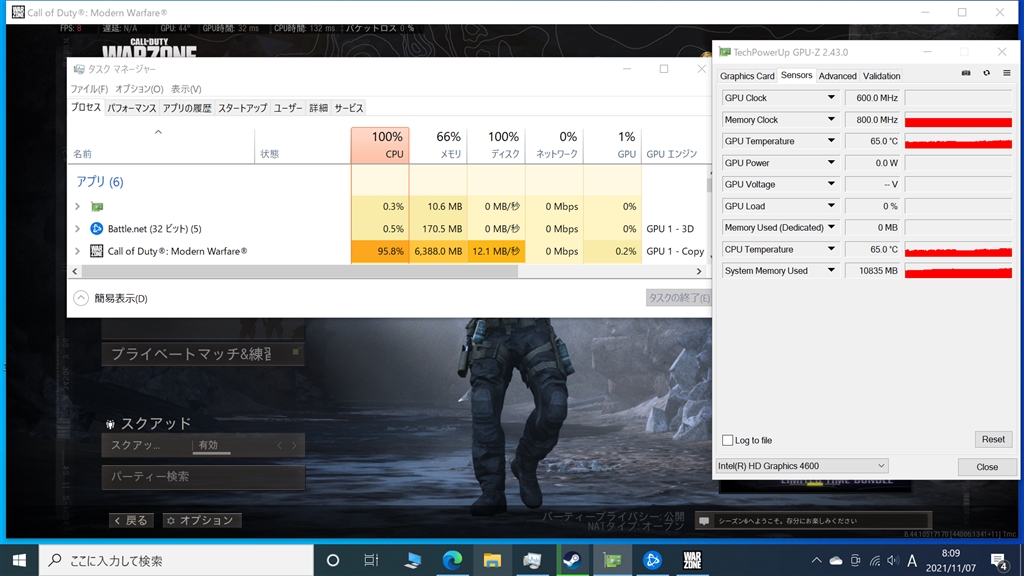Viewport: 1024px width, 576px height.
Task: Open File Explorer from the taskbar
Action: (x=492, y=560)
